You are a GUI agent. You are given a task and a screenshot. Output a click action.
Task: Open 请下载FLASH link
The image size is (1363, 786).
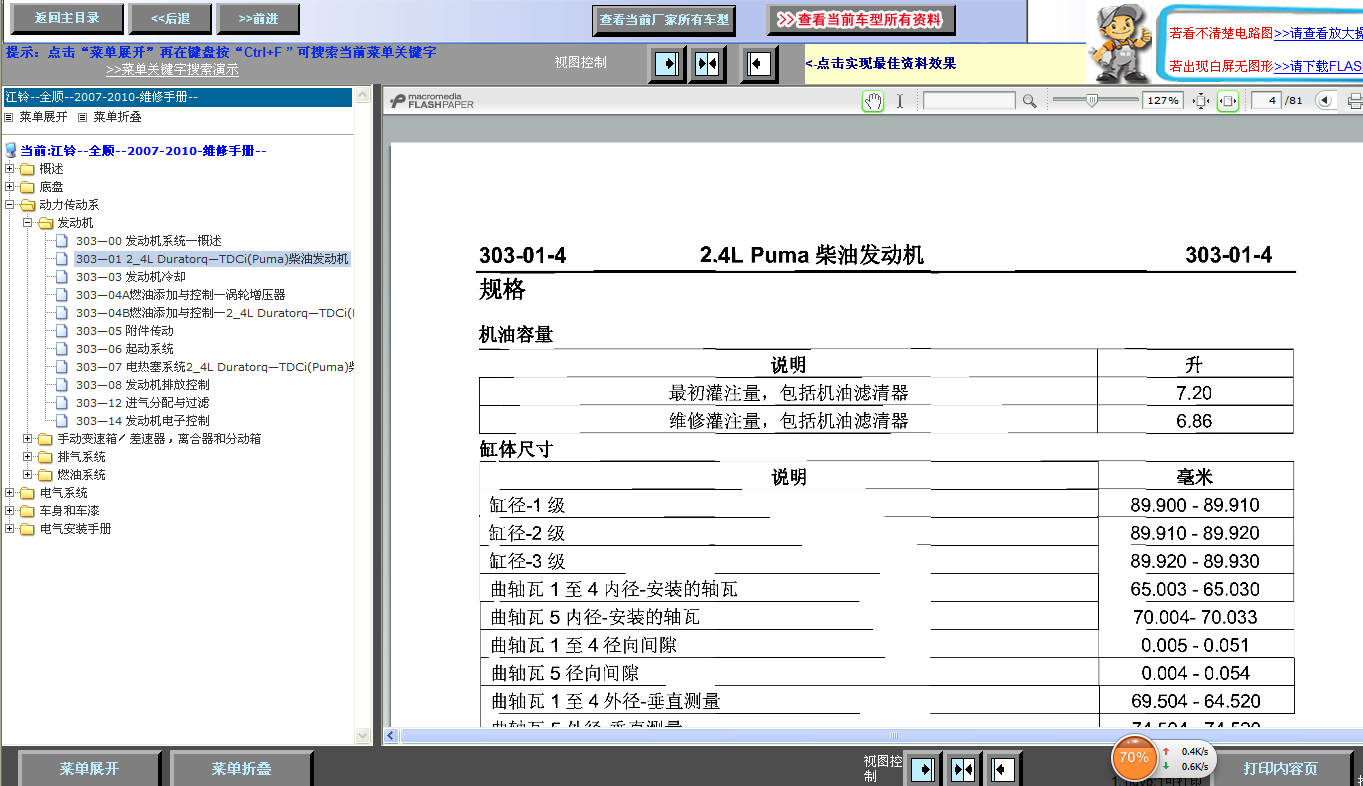click(x=1318, y=67)
